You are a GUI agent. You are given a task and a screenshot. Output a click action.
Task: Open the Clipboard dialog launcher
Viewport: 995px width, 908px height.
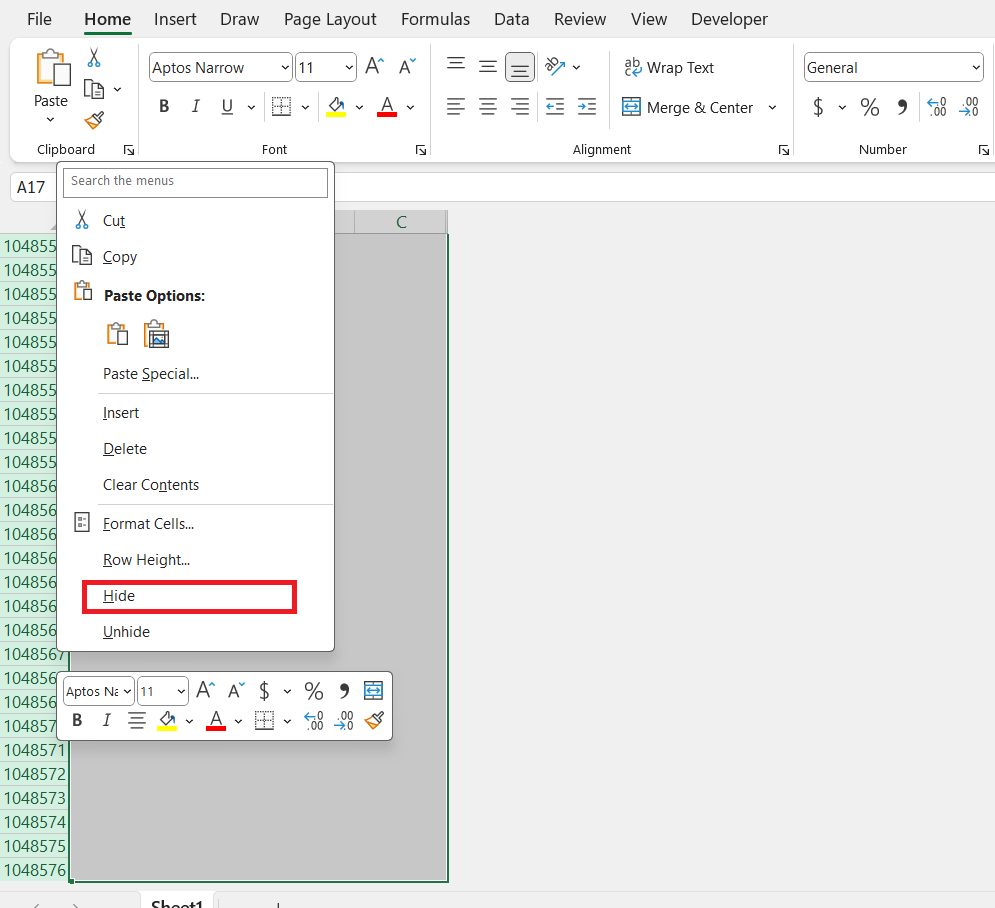pyautogui.click(x=129, y=150)
